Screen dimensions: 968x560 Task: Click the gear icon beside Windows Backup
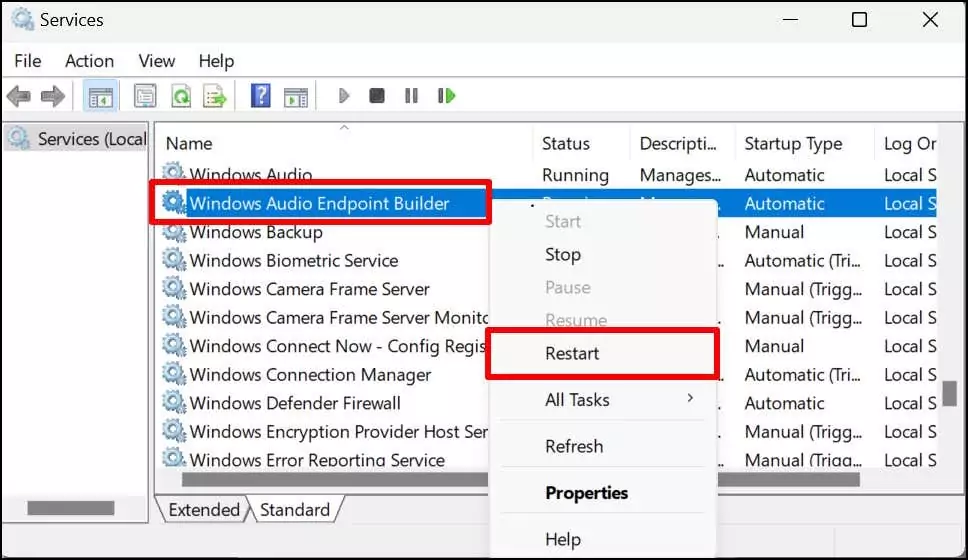[x=173, y=232]
